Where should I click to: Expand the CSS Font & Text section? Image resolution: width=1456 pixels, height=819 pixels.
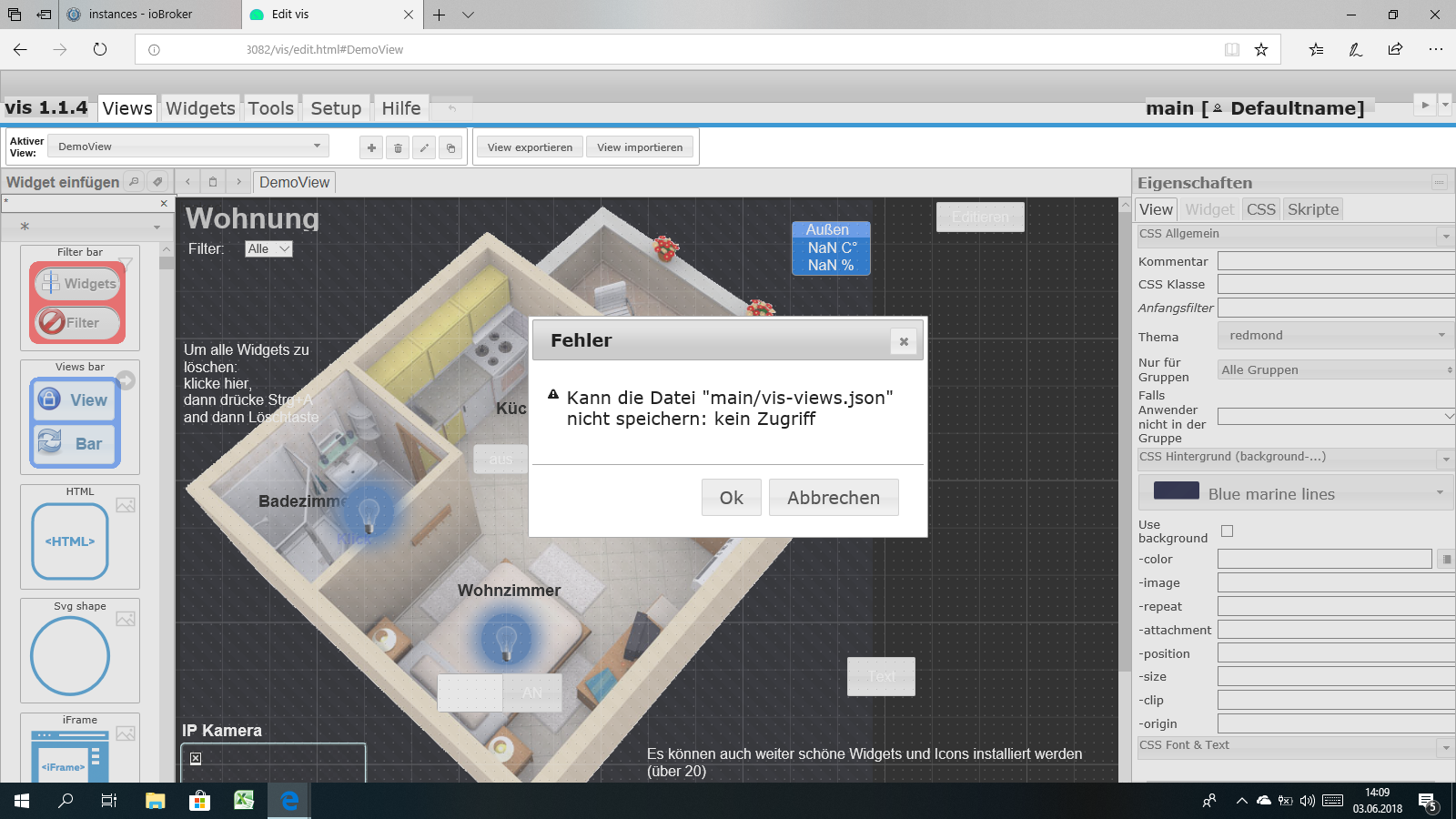tap(1446, 747)
